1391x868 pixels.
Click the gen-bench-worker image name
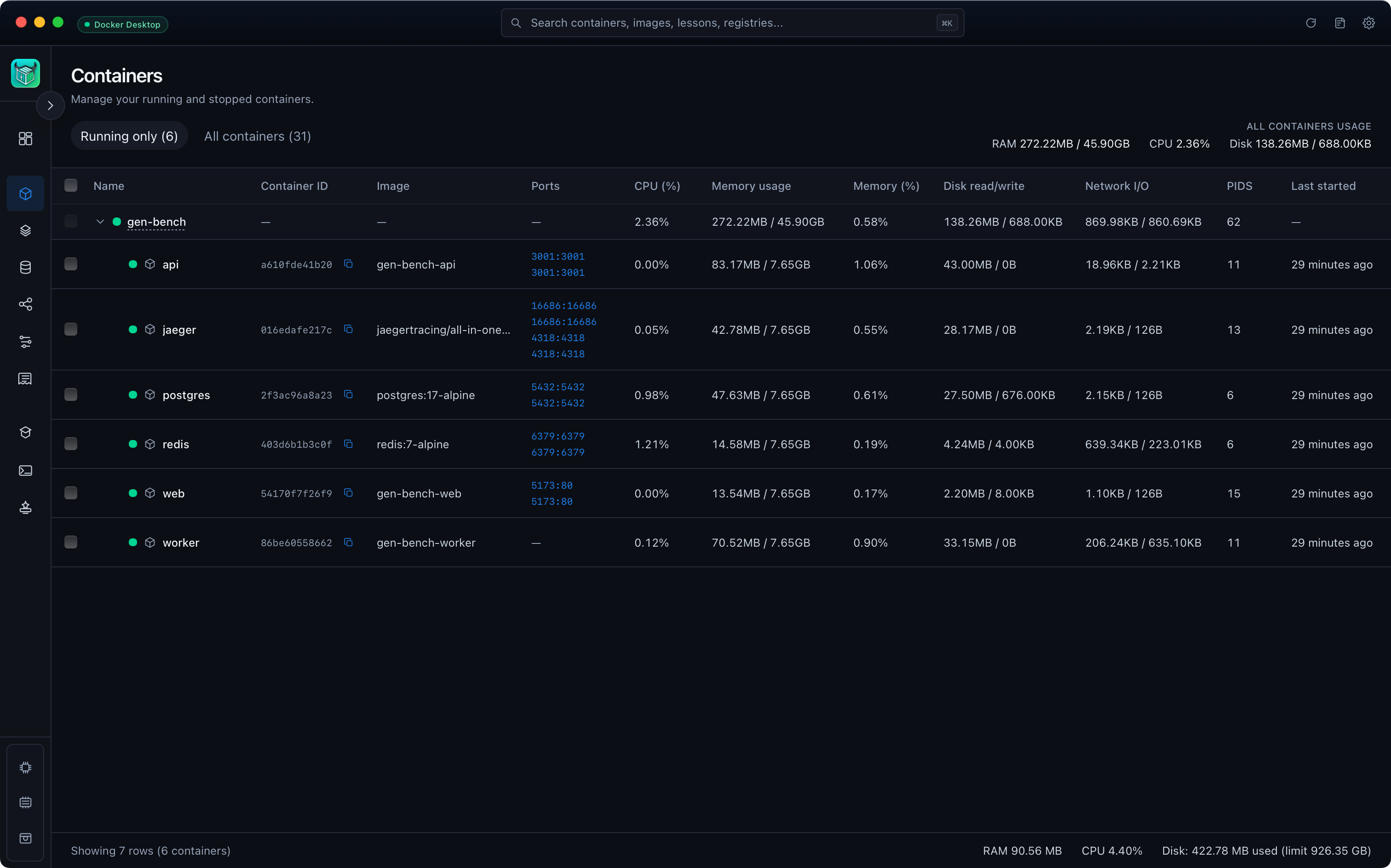click(425, 542)
